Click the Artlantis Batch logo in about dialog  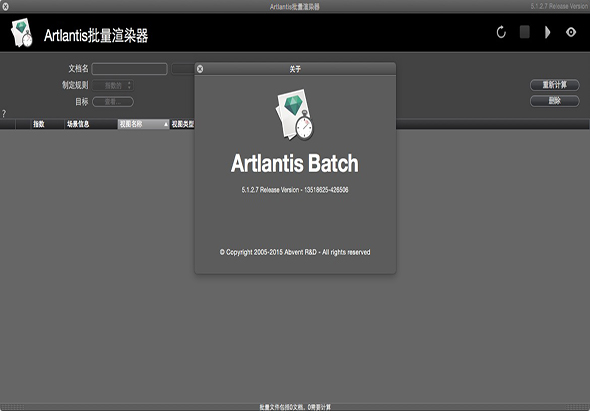pyautogui.click(x=295, y=114)
